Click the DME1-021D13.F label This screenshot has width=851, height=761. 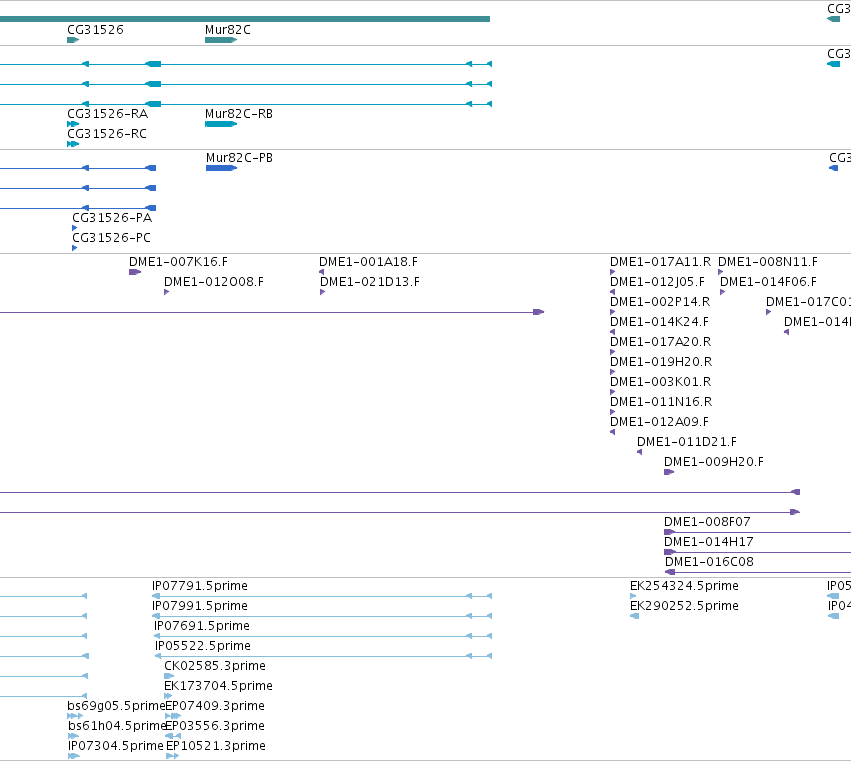[x=370, y=282]
